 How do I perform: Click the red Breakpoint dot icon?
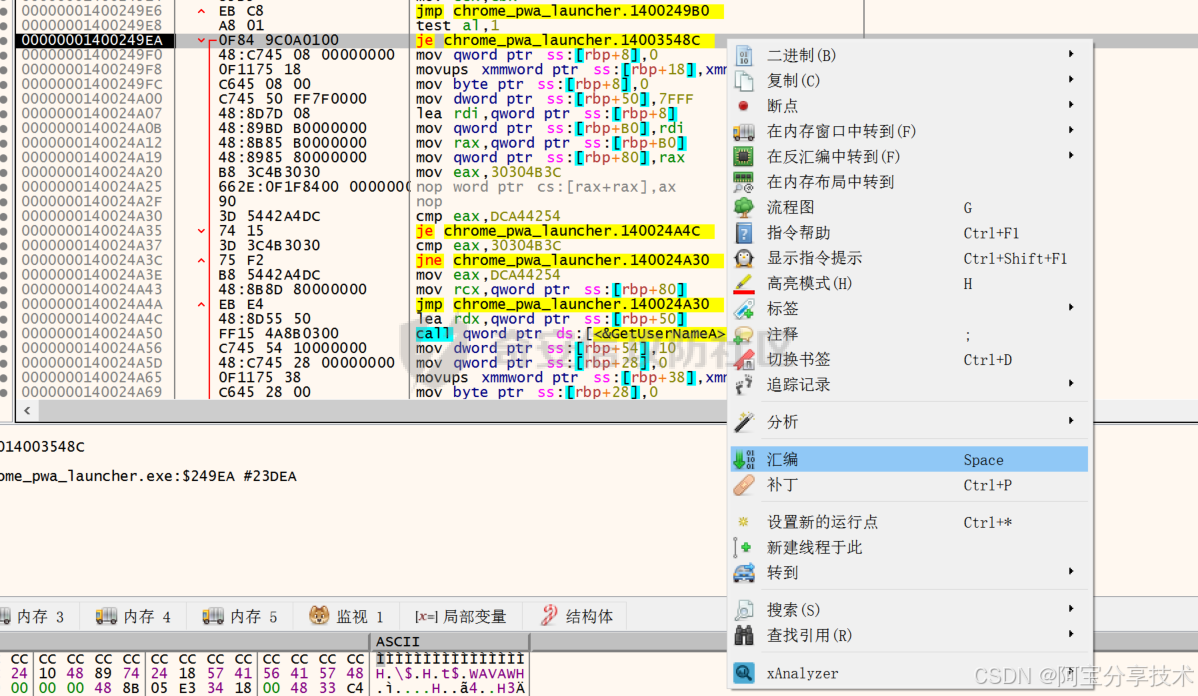pyautogui.click(x=743, y=105)
